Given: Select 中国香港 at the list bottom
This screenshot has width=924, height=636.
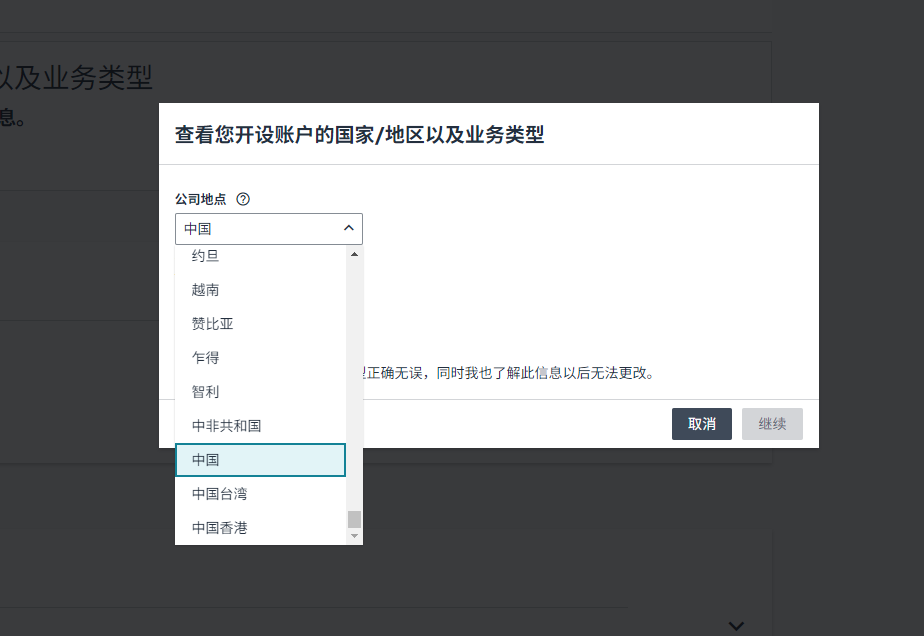Looking at the screenshot, I should point(219,528).
